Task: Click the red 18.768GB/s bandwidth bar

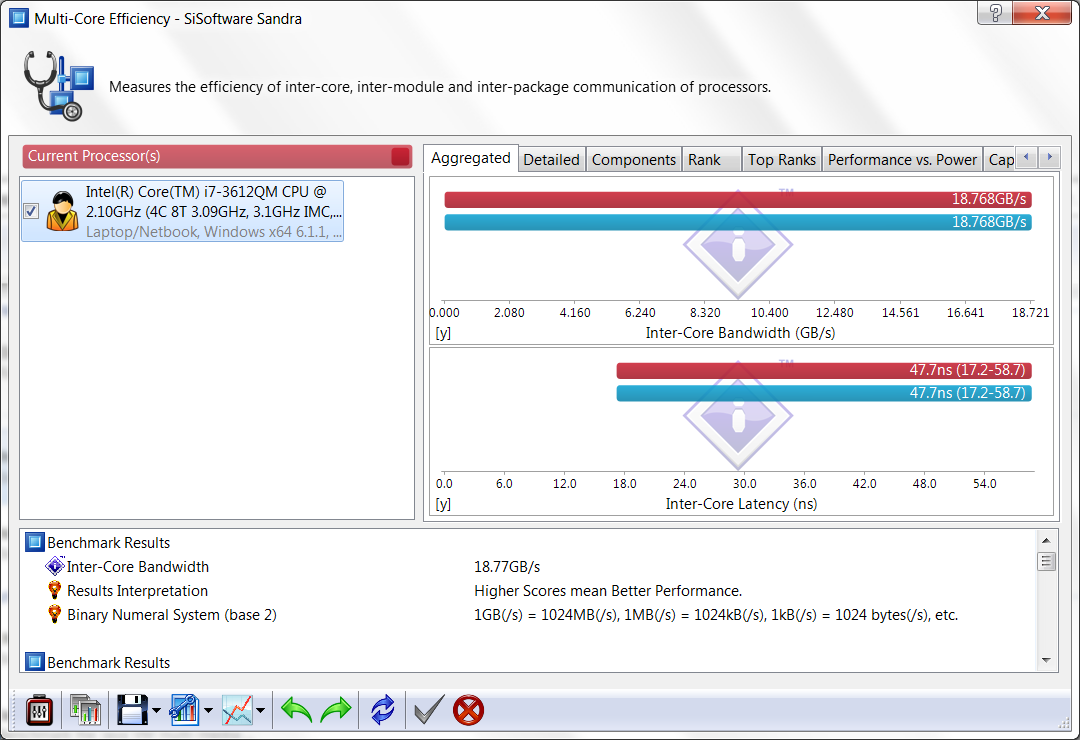Action: pyautogui.click(x=738, y=199)
